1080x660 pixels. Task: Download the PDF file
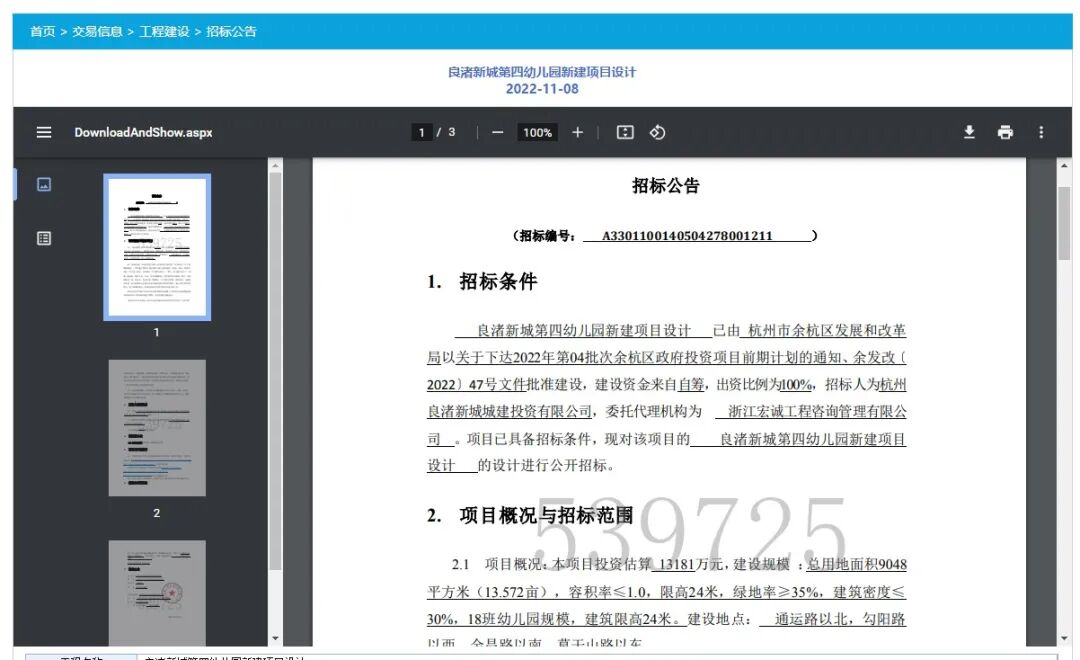(x=969, y=132)
